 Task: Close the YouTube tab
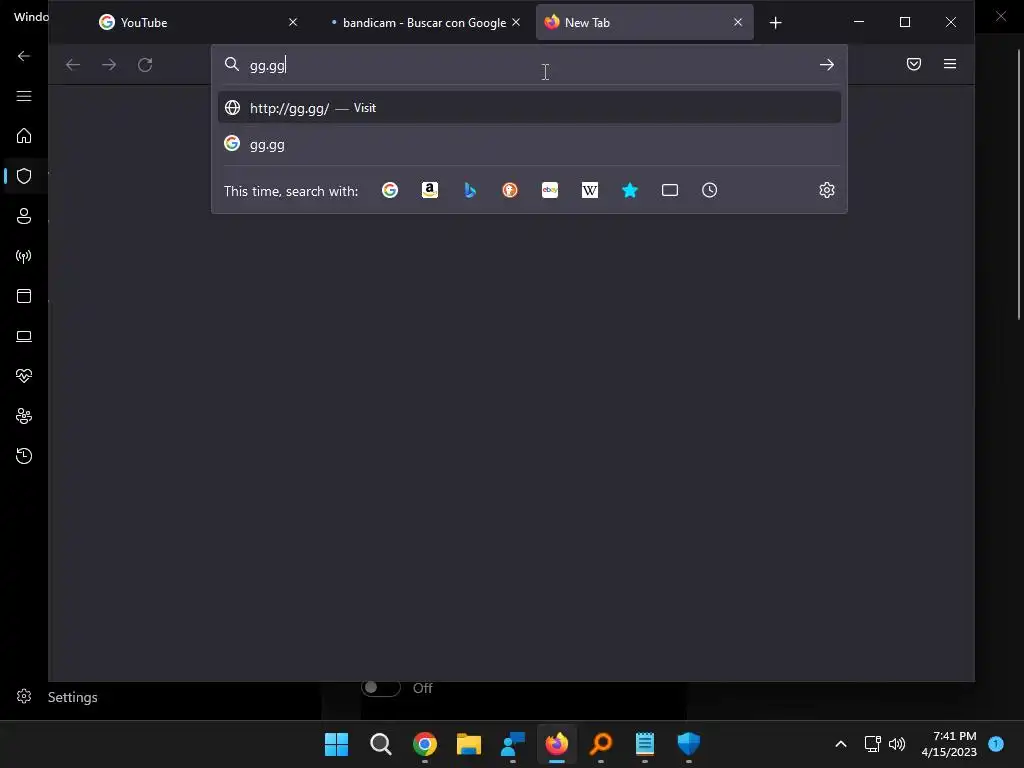point(293,22)
